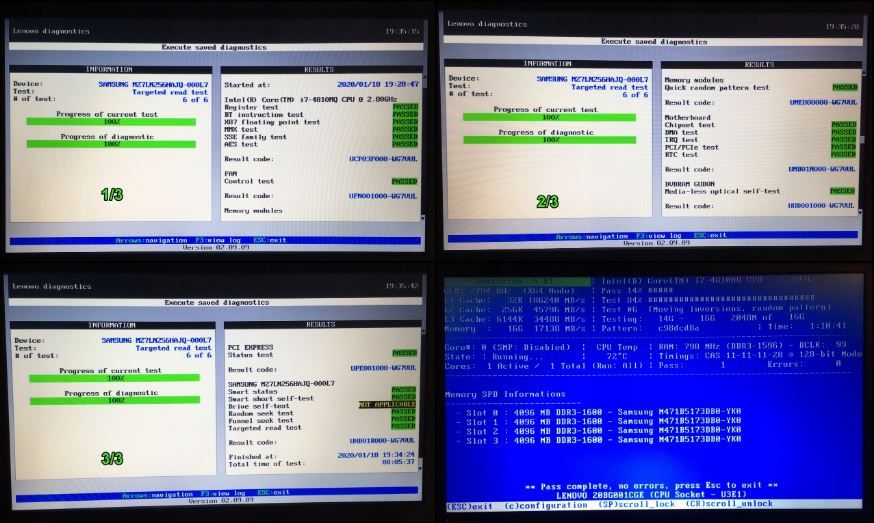Screen dimensions: 874x523
Task: Click 'Progress of current test' bar on CPU results screen
Action: 111,122
